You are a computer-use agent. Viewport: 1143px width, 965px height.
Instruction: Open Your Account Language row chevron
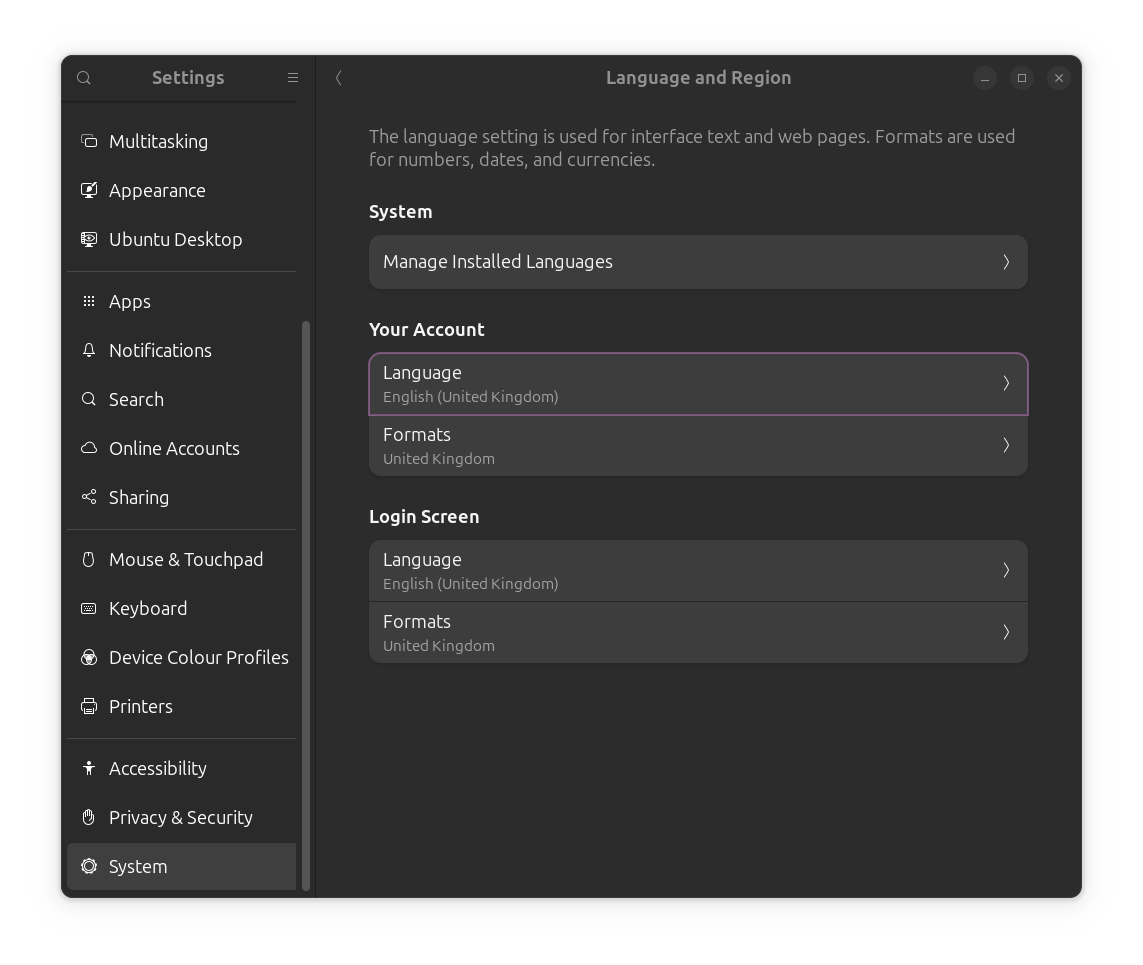(x=1006, y=383)
